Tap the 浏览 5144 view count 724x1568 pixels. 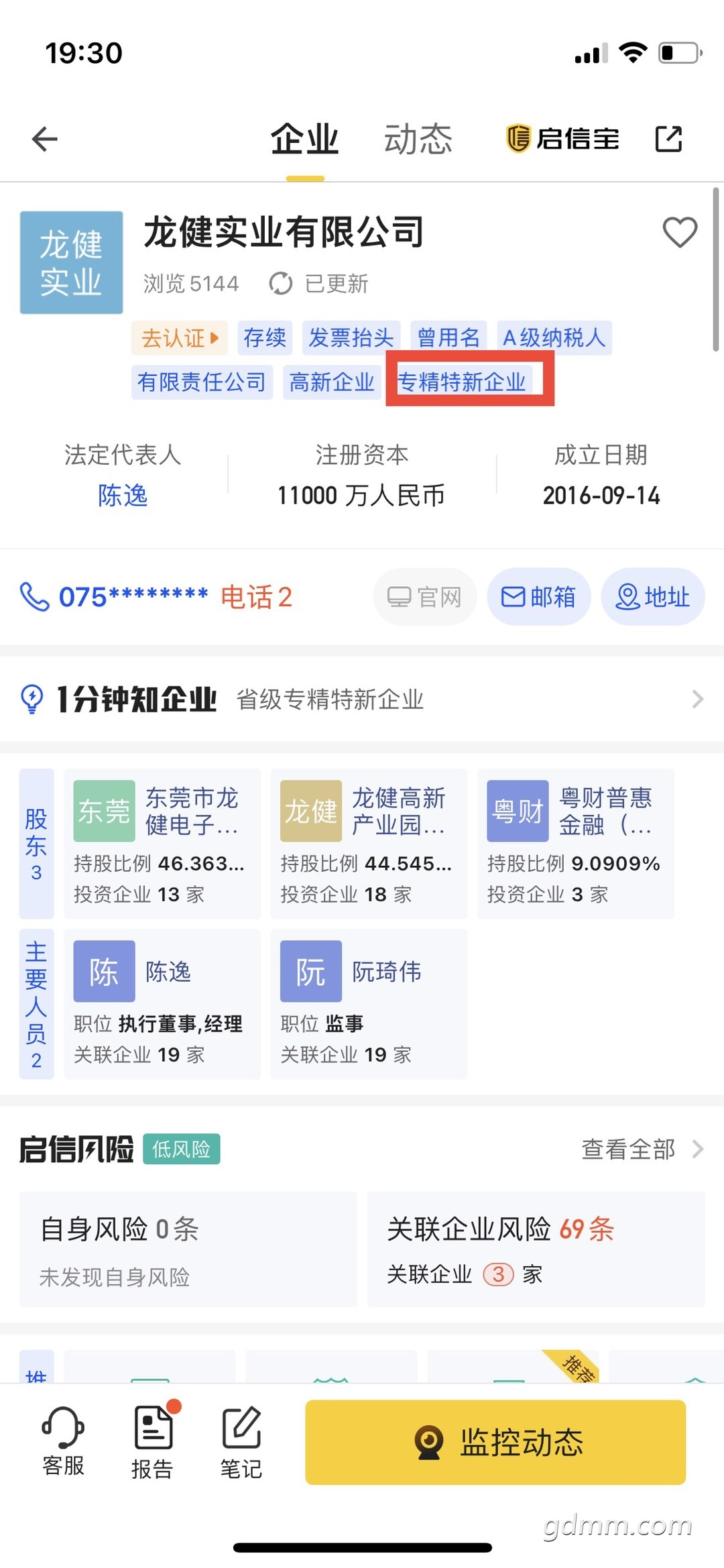point(191,284)
